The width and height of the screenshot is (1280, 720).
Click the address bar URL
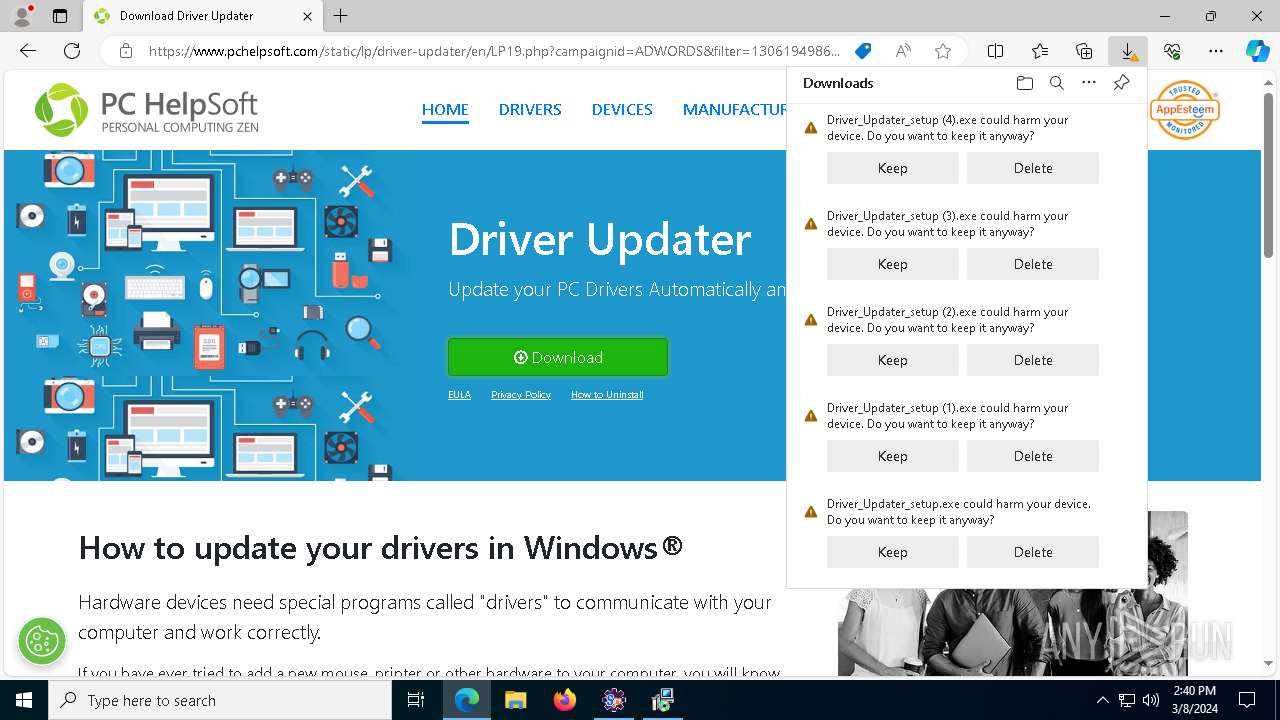point(494,51)
